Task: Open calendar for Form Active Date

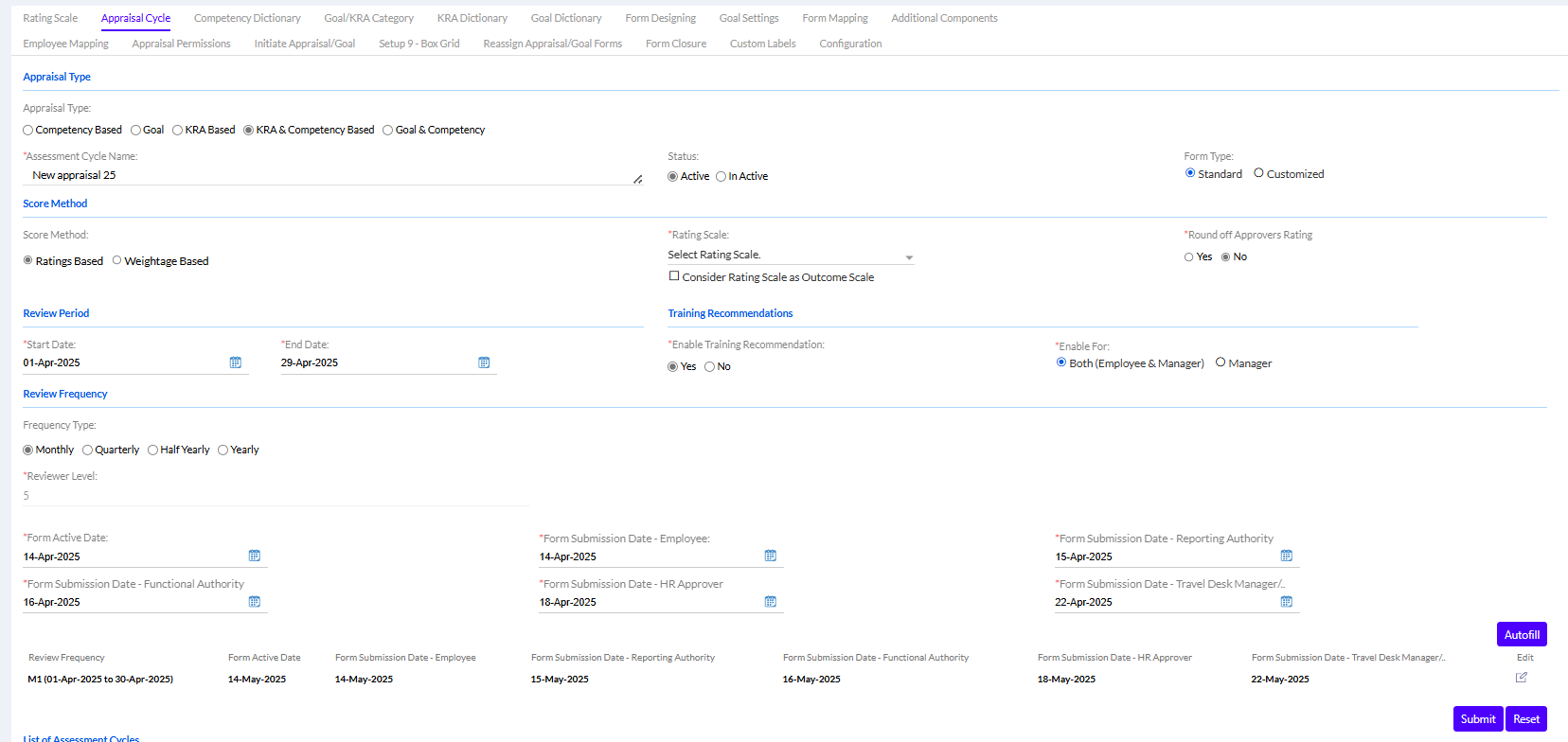Action: (x=255, y=556)
